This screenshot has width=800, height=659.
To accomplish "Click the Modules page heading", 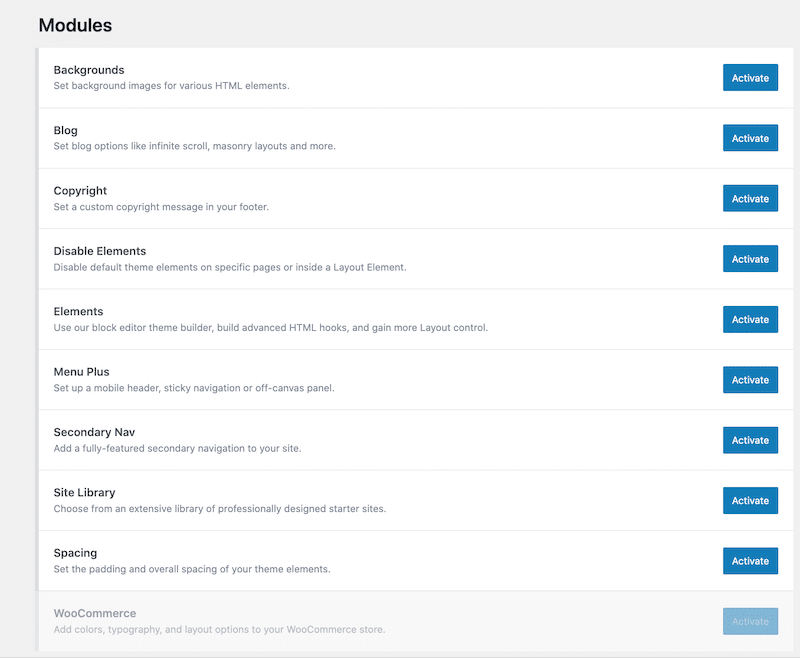I will (x=75, y=25).
